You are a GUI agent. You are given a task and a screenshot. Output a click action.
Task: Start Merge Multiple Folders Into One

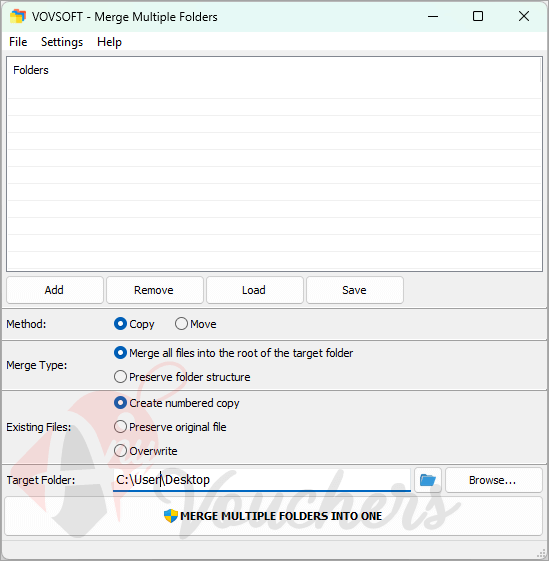pos(274,516)
